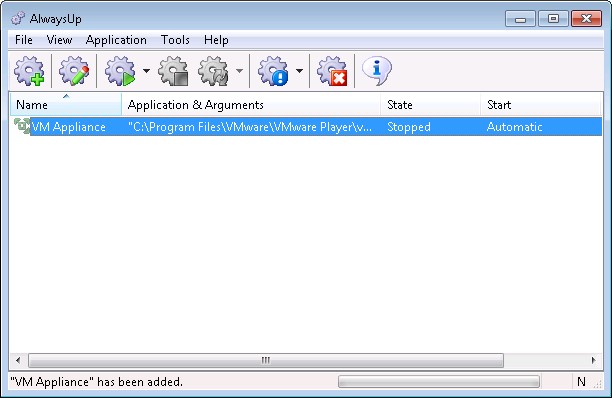Click the Stopped state cell
612x398 pixels.
[x=409, y=127]
